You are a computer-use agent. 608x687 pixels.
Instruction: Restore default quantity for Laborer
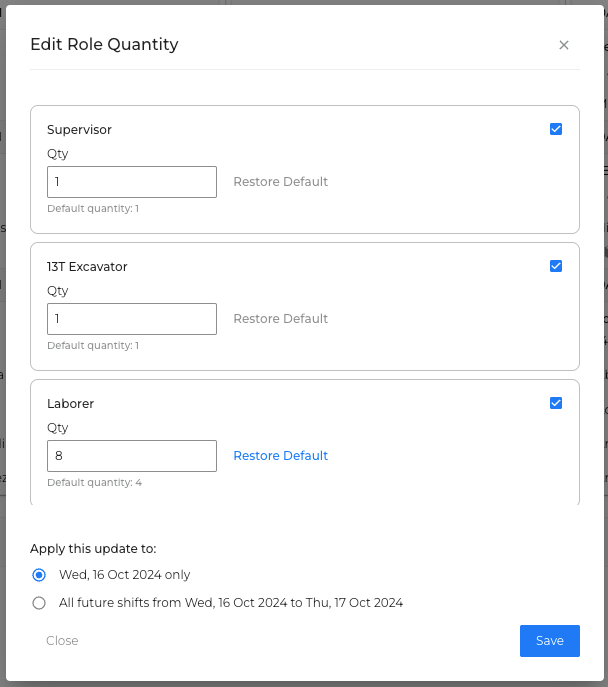click(x=280, y=456)
